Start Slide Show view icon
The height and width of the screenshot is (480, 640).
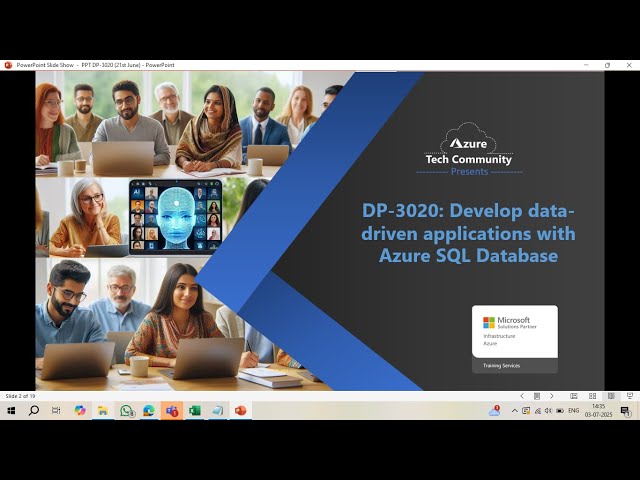pos(630,396)
